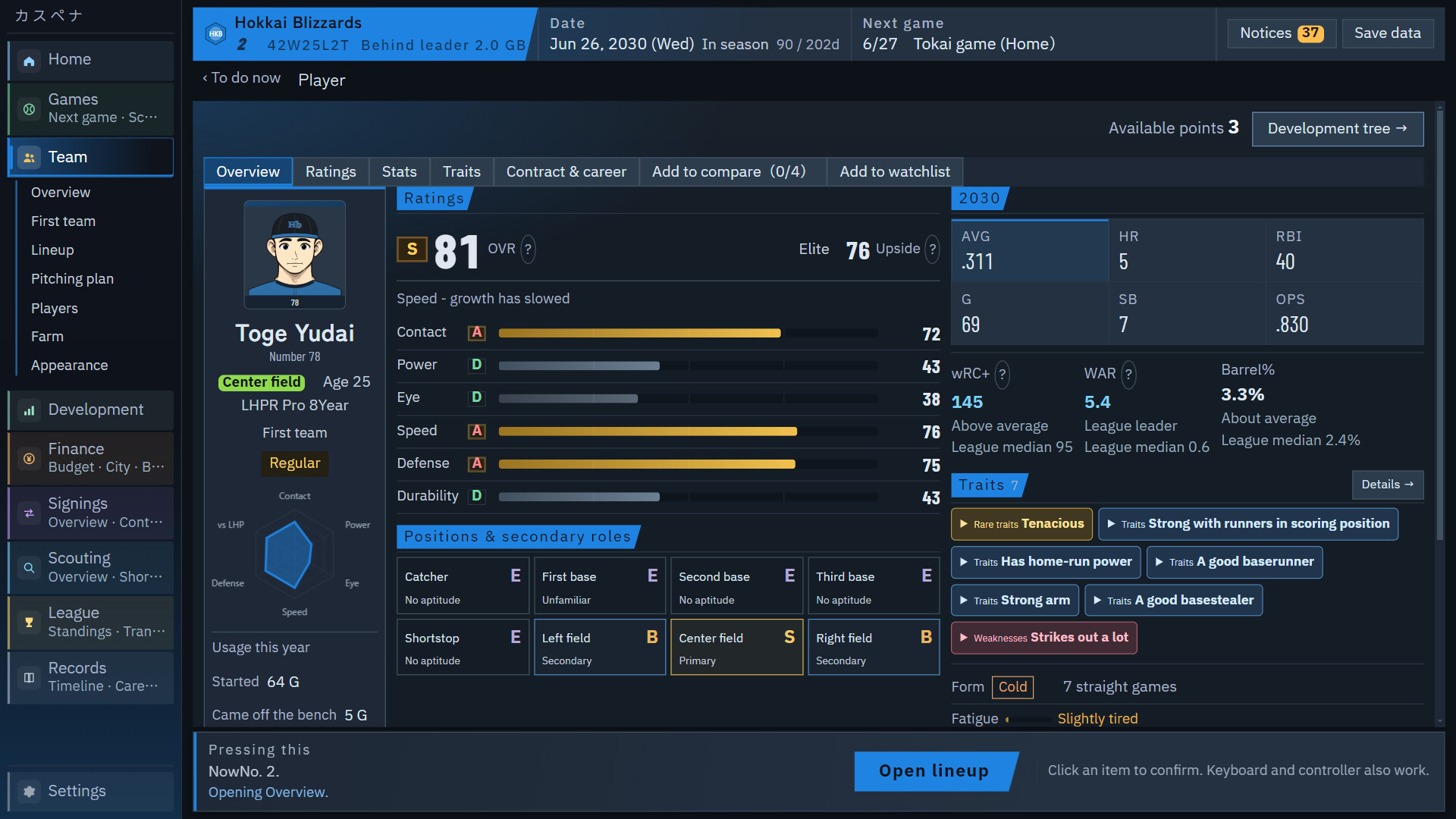Click Toge Yudai's player portrait
Screen dimensions: 1456x819
pyautogui.click(x=294, y=255)
